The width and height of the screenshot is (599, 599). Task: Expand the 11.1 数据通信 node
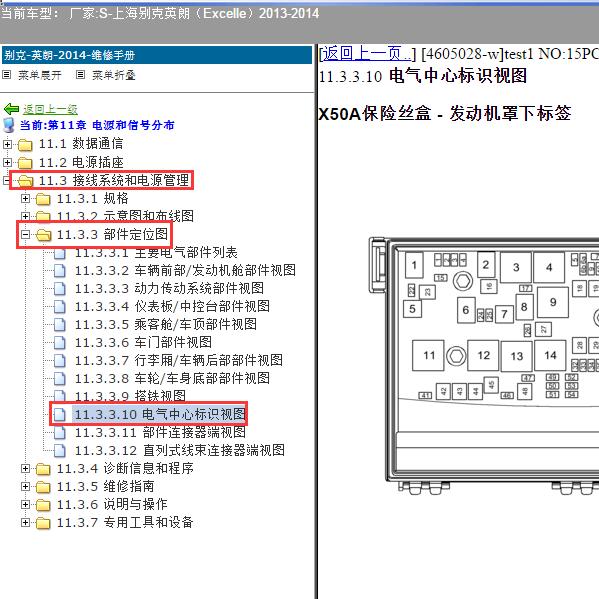coord(7,144)
